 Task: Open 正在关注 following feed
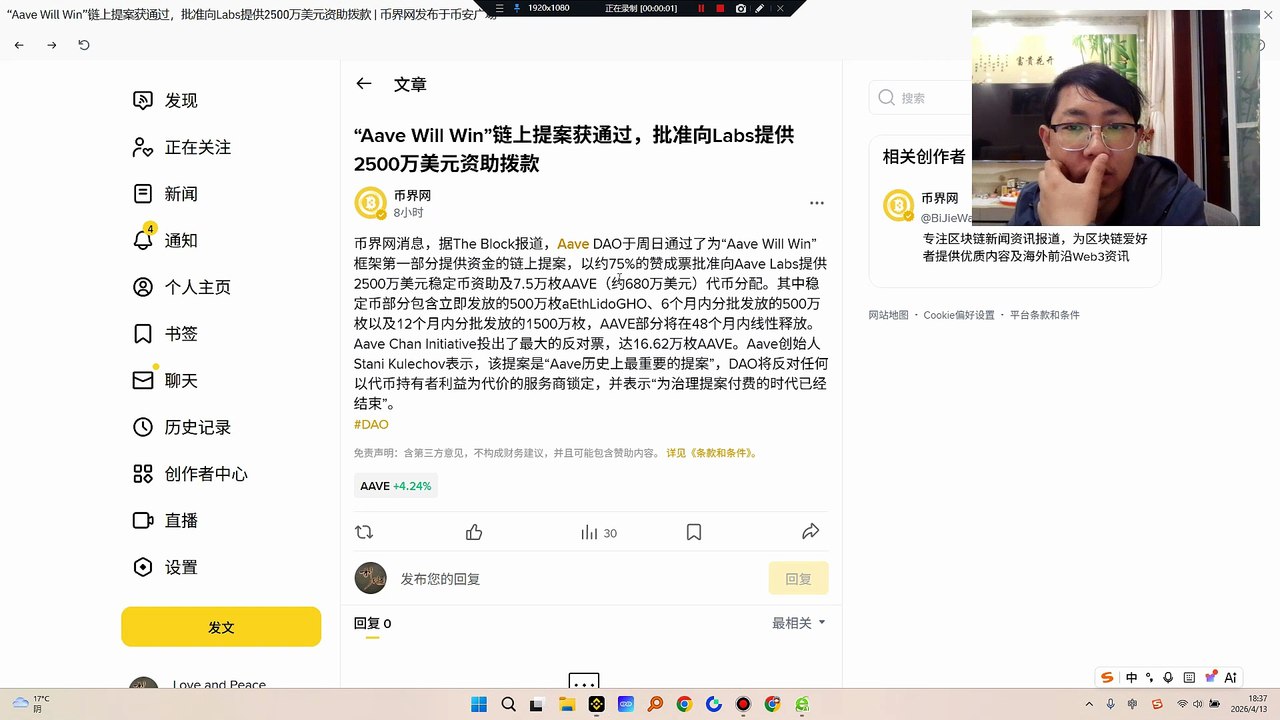(x=182, y=148)
